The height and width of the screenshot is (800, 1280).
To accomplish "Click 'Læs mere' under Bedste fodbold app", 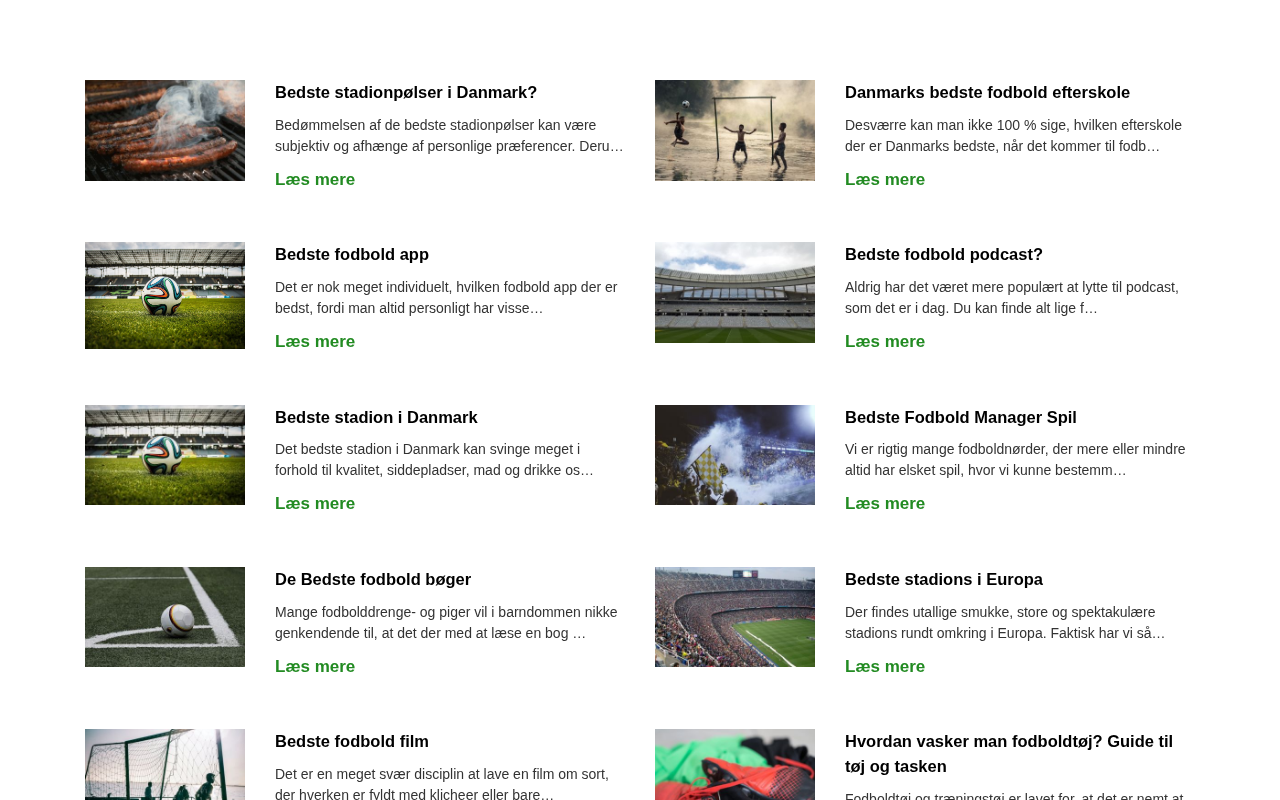I will pyautogui.click(x=315, y=341).
